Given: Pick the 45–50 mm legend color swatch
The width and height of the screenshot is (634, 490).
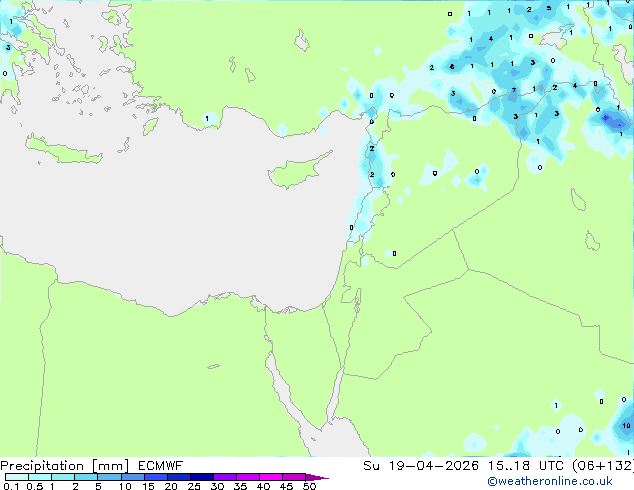Looking at the screenshot, I should pos(294,477).
